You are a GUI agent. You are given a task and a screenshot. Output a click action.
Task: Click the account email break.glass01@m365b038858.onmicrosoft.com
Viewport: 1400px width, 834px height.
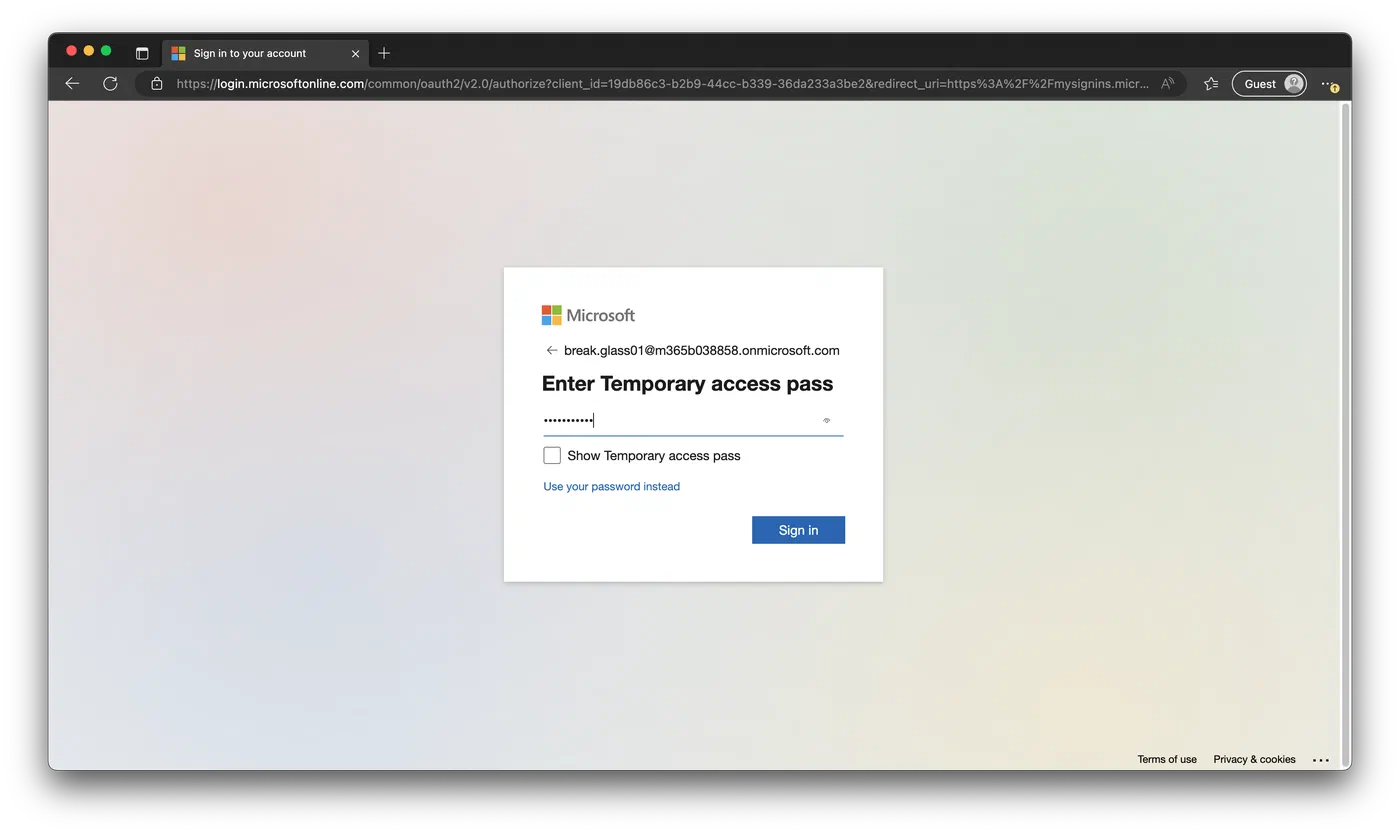pyautogui.click(x=702, y=350)
